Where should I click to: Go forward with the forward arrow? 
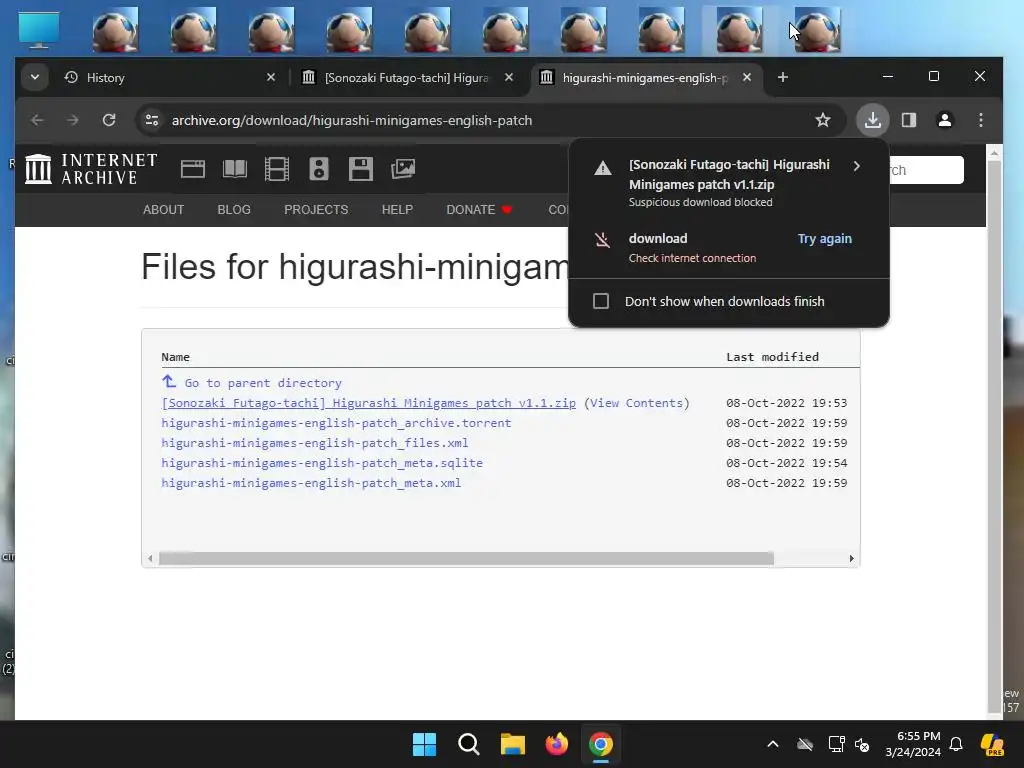click(73, 120)
